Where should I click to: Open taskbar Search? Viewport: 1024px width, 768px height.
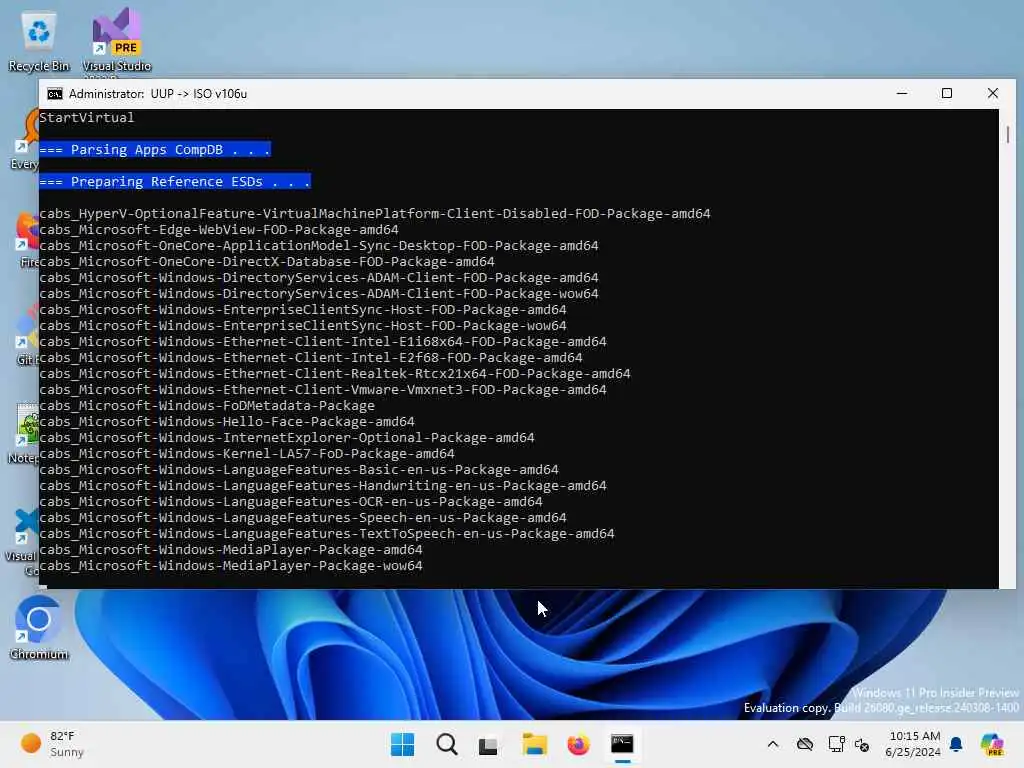coord(447,744)
